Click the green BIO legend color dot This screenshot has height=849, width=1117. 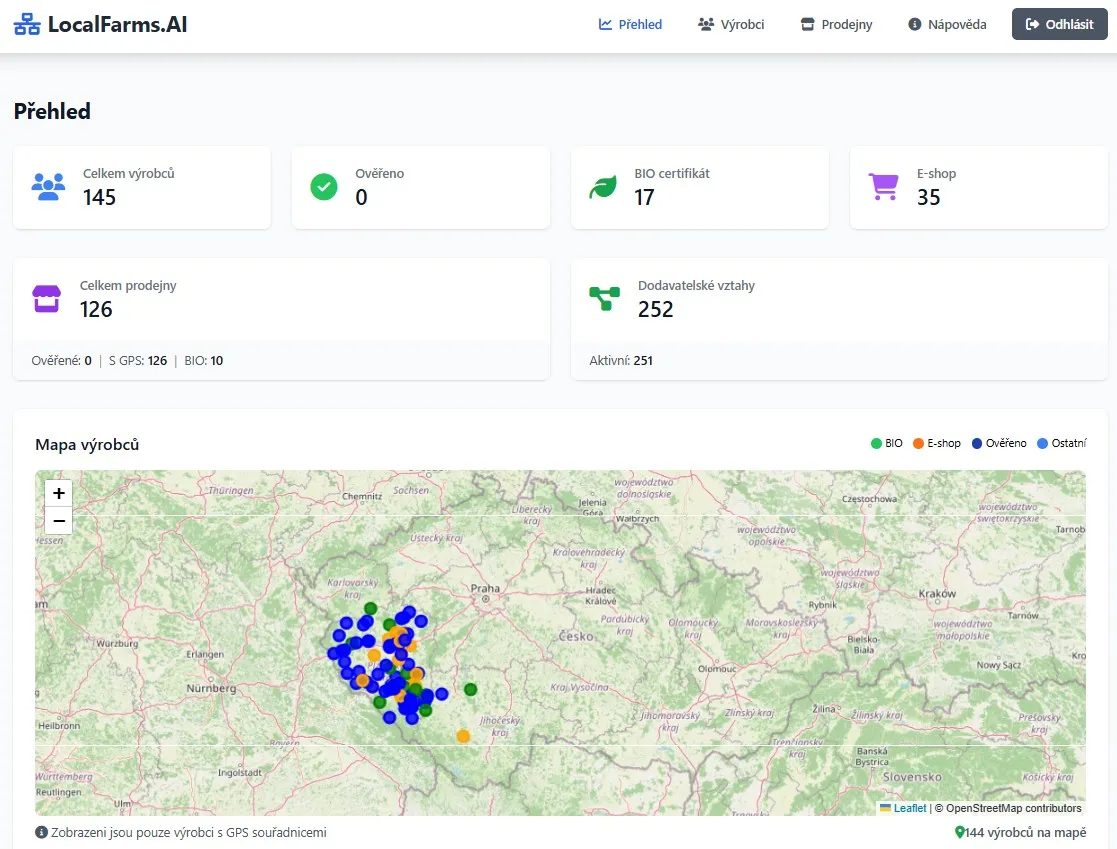[x=876, y=443]
